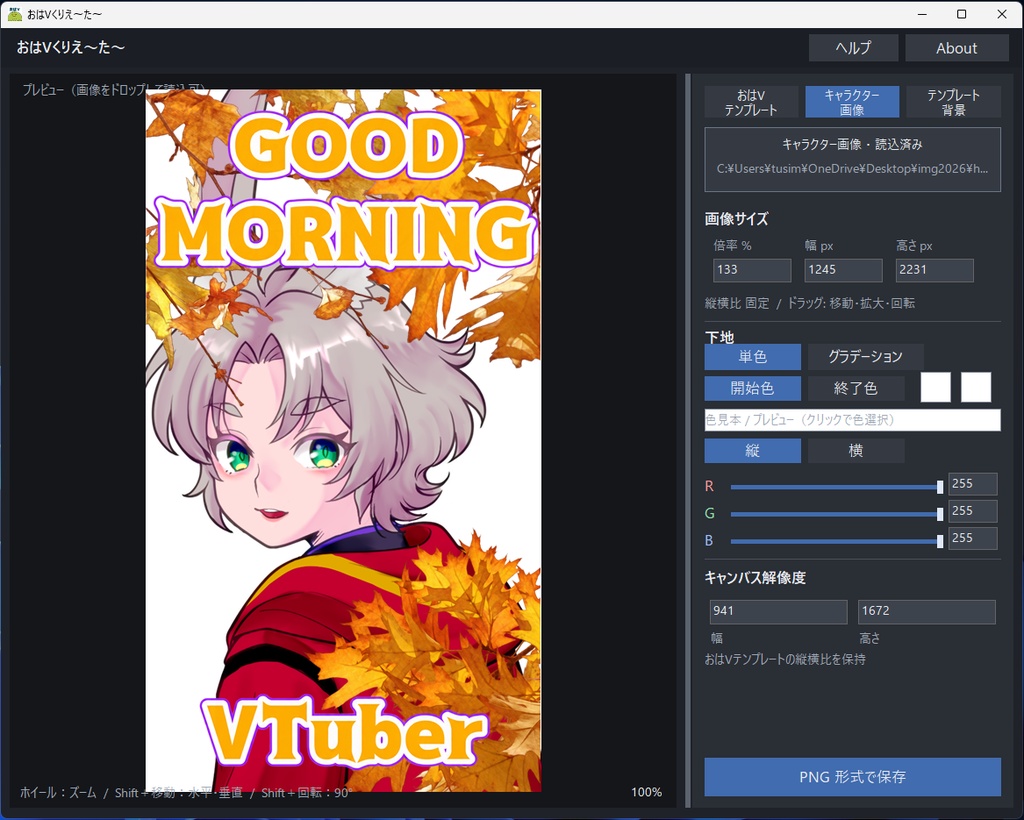Screen dimensions: 1024x820
Task: Edit the 幅 px field showing 1245
Action: 843,270
